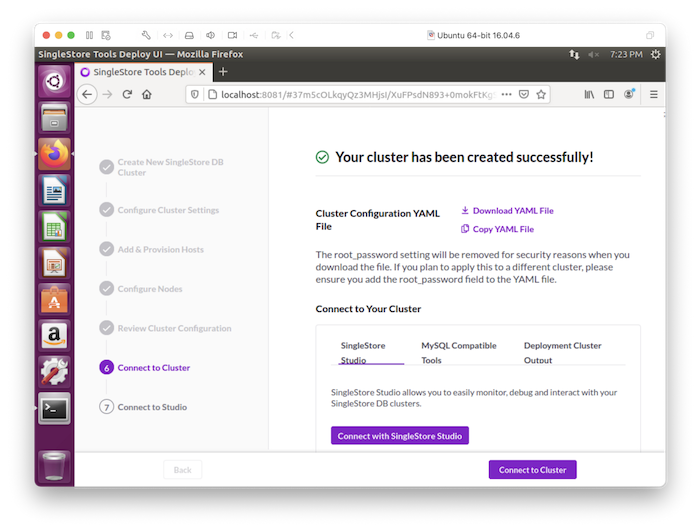Open Firefox account icon
The height and width of the screenshot is (532, 700).
tap(629, 94)
